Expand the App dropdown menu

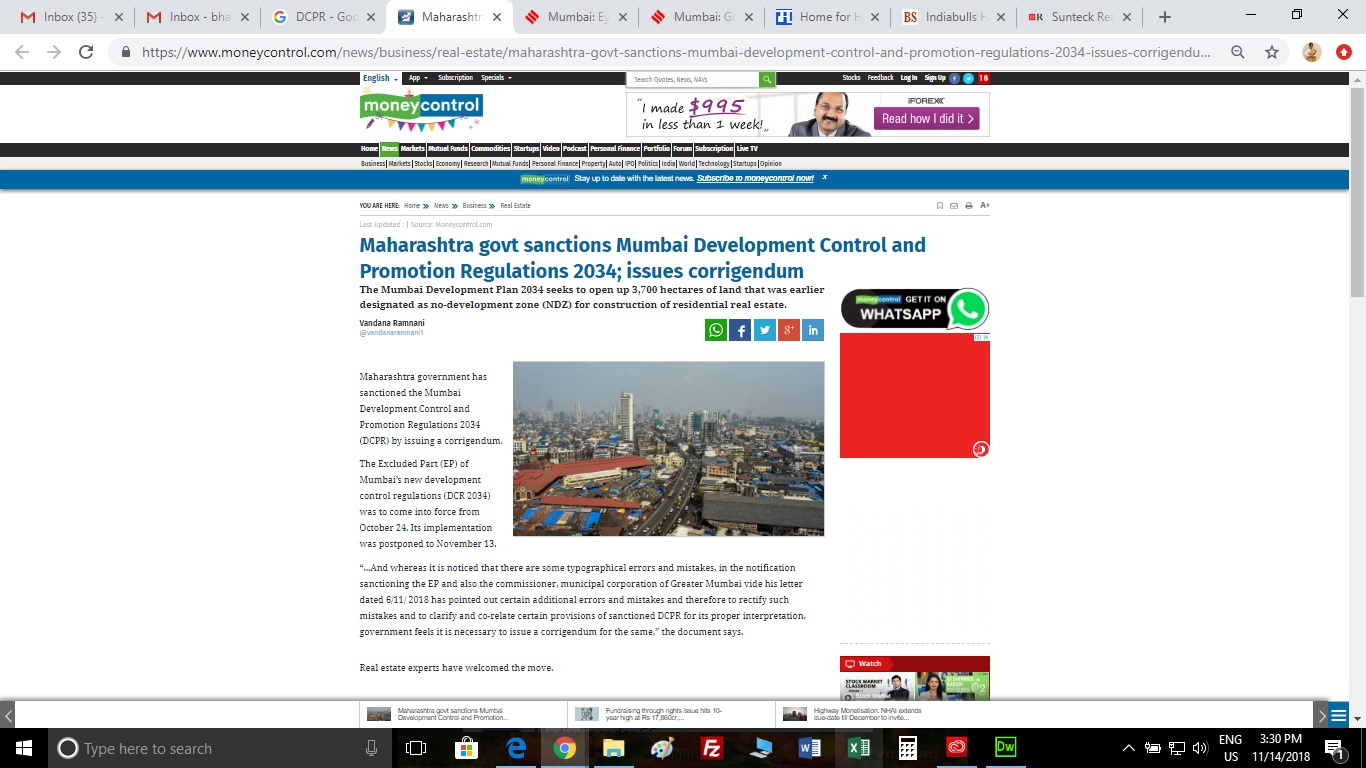[418, 78]
